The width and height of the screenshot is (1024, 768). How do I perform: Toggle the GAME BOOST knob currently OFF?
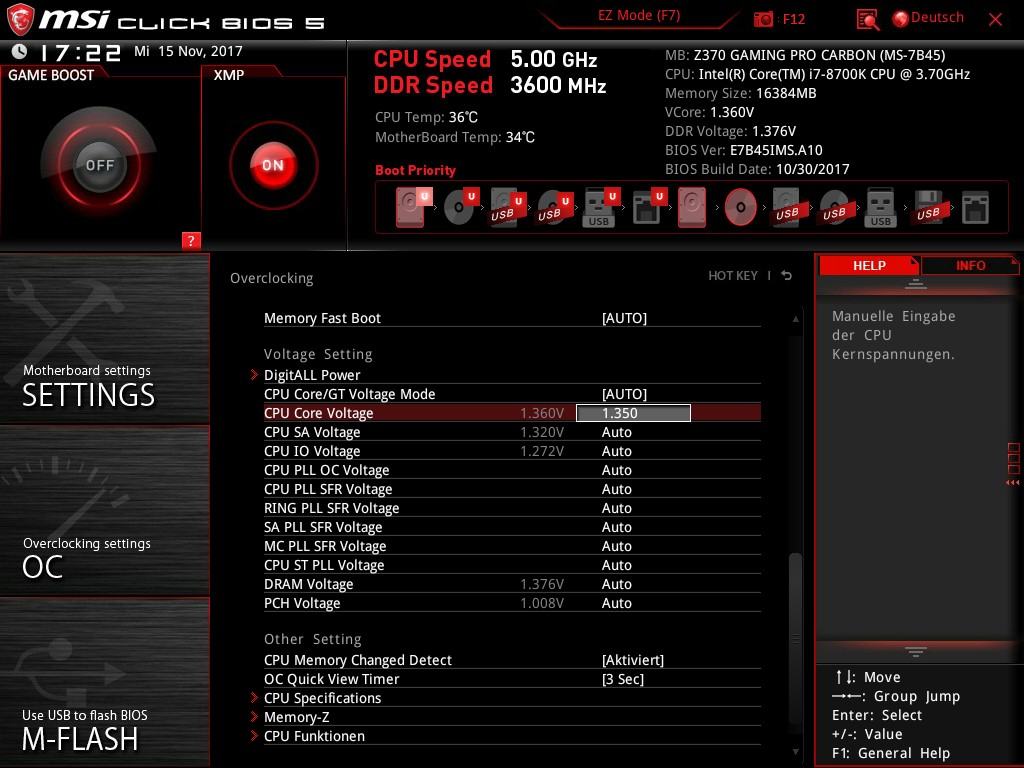[x=99, y=165]
